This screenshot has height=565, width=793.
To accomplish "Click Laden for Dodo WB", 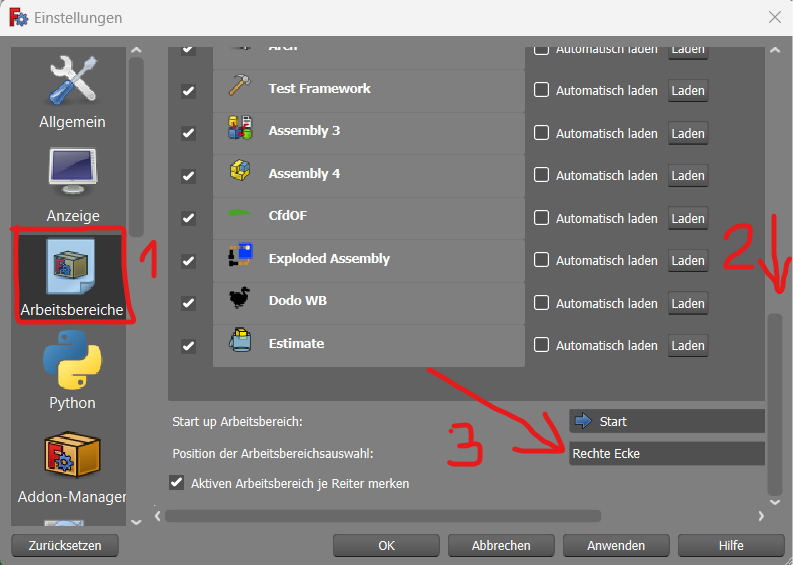I will pyautogui.click(x=688, y=303).
